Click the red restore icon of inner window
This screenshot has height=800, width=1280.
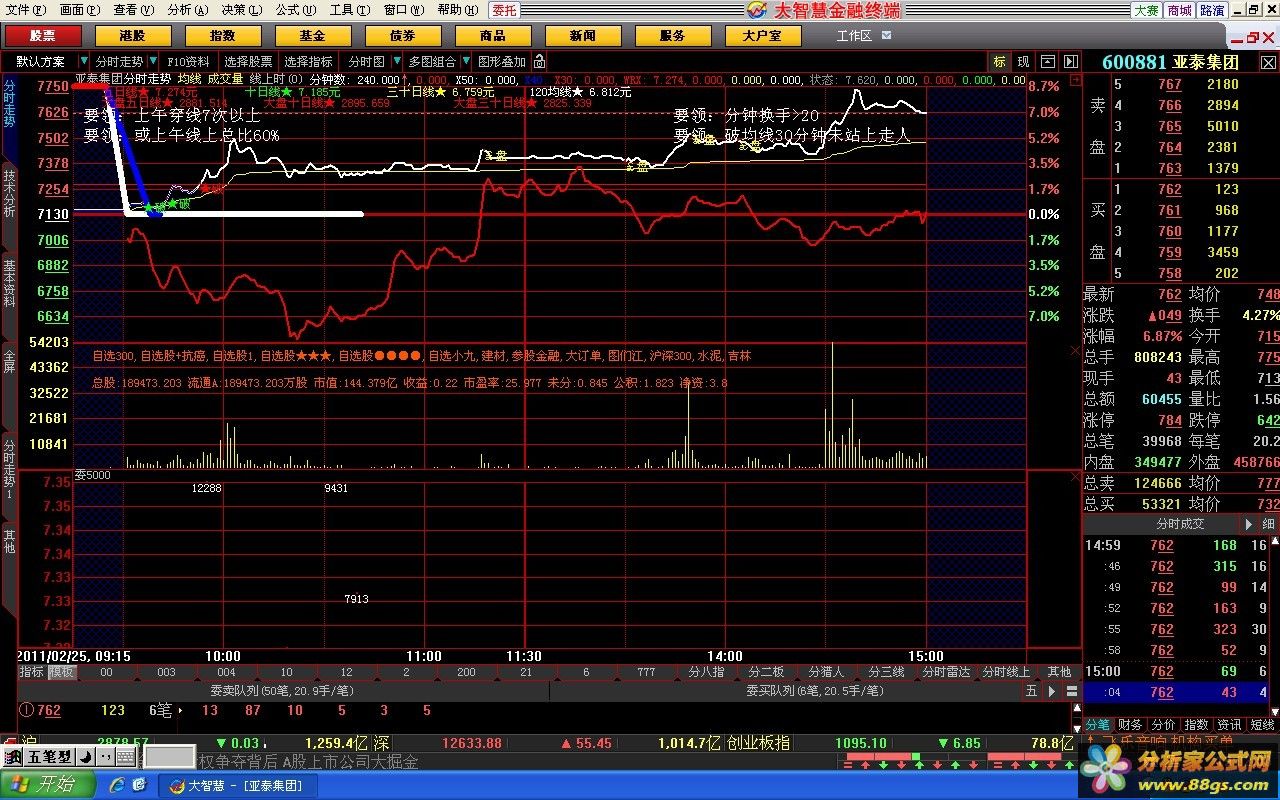pyautogui.click(x=1251, y=36)
